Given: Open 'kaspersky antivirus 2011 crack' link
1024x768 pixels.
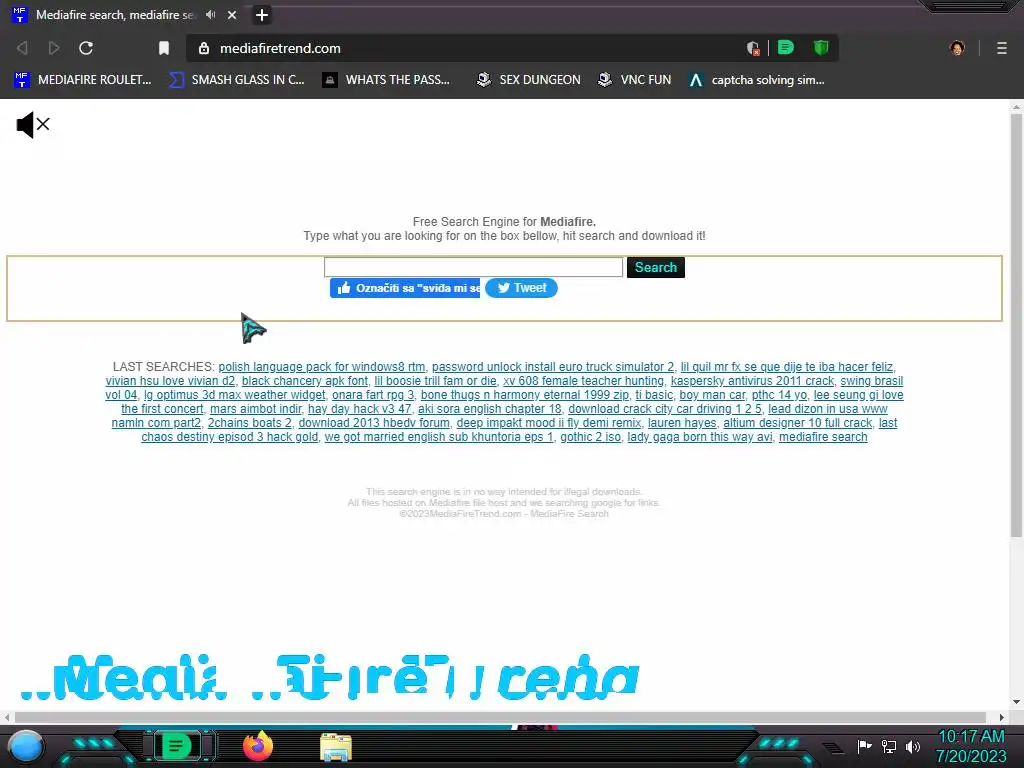Looking at the screenshot, I should 752,381.
